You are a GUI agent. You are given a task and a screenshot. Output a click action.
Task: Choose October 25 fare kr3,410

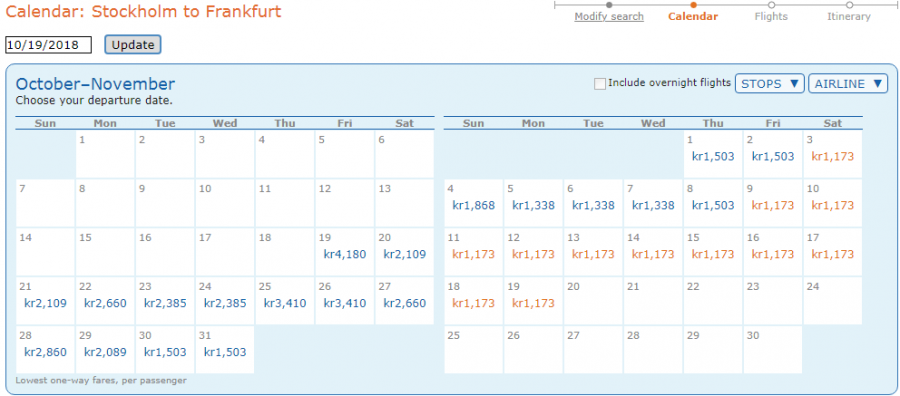[285, 303]
